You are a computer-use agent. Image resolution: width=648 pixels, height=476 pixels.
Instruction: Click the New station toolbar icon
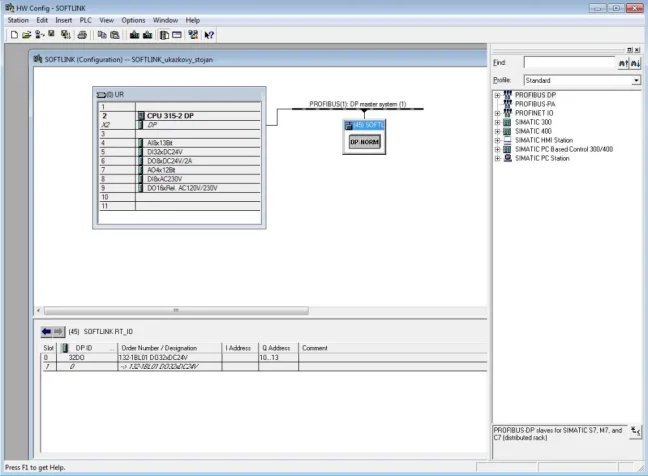[x=13, y=34]
